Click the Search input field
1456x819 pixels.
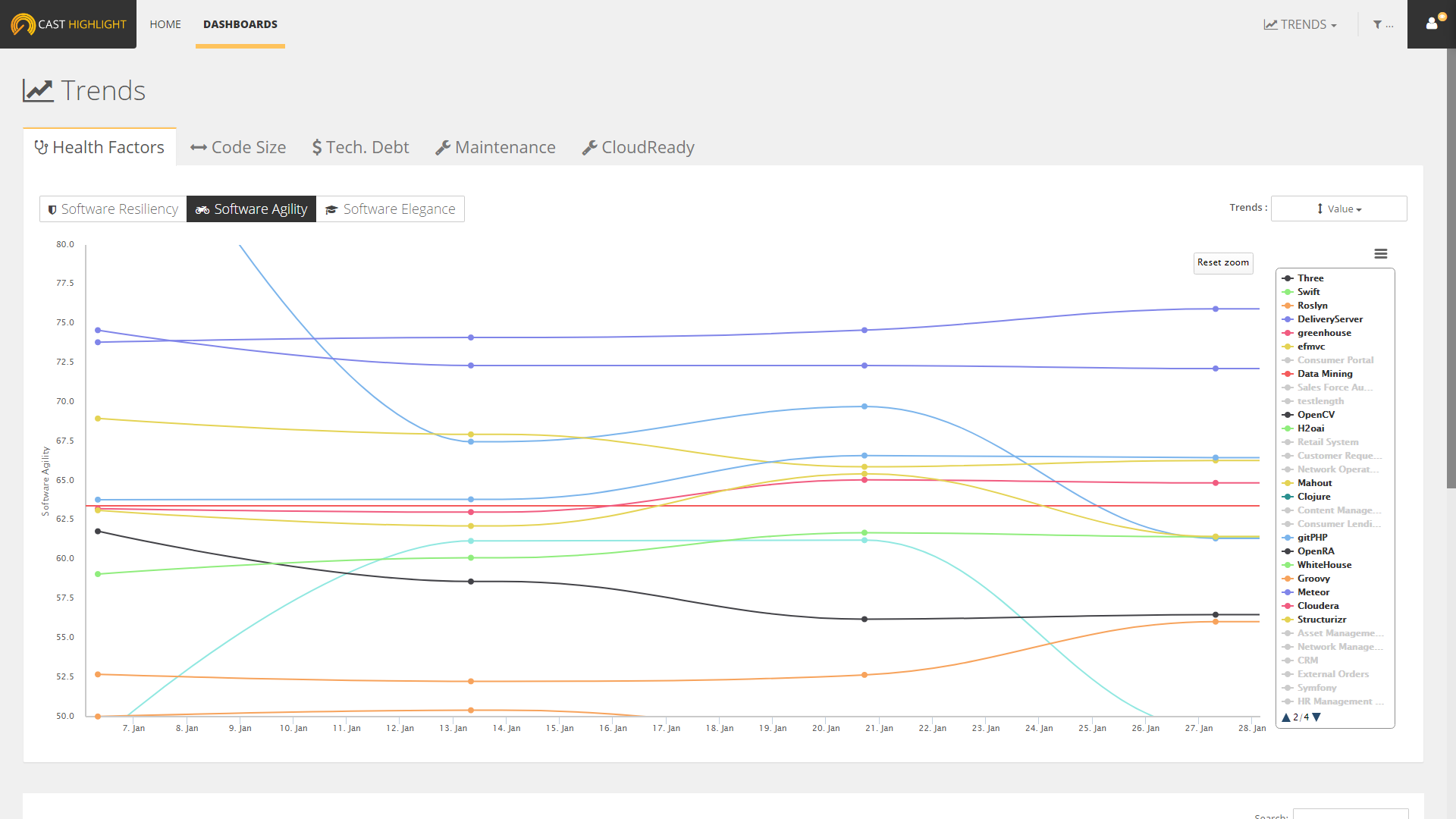click(x=1351, y=814)
